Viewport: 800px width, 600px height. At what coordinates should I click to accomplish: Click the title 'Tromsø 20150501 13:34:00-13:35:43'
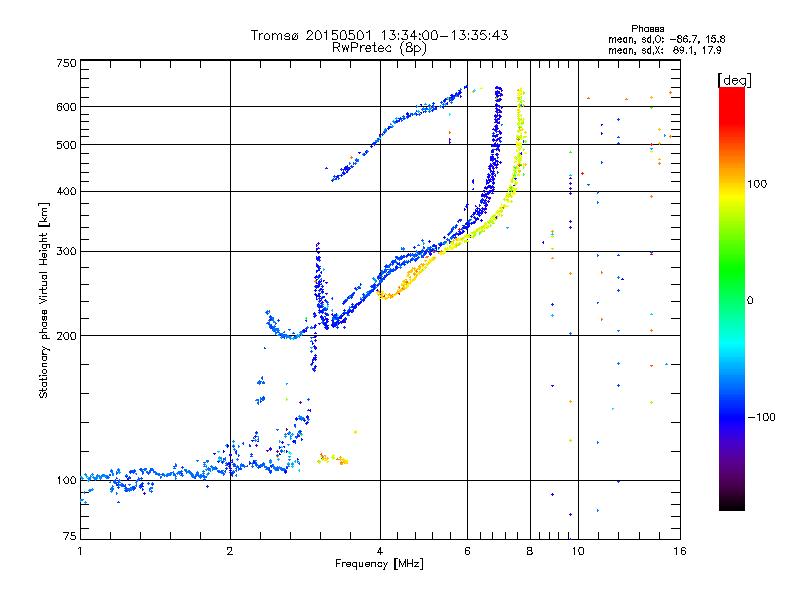(379, 35)
